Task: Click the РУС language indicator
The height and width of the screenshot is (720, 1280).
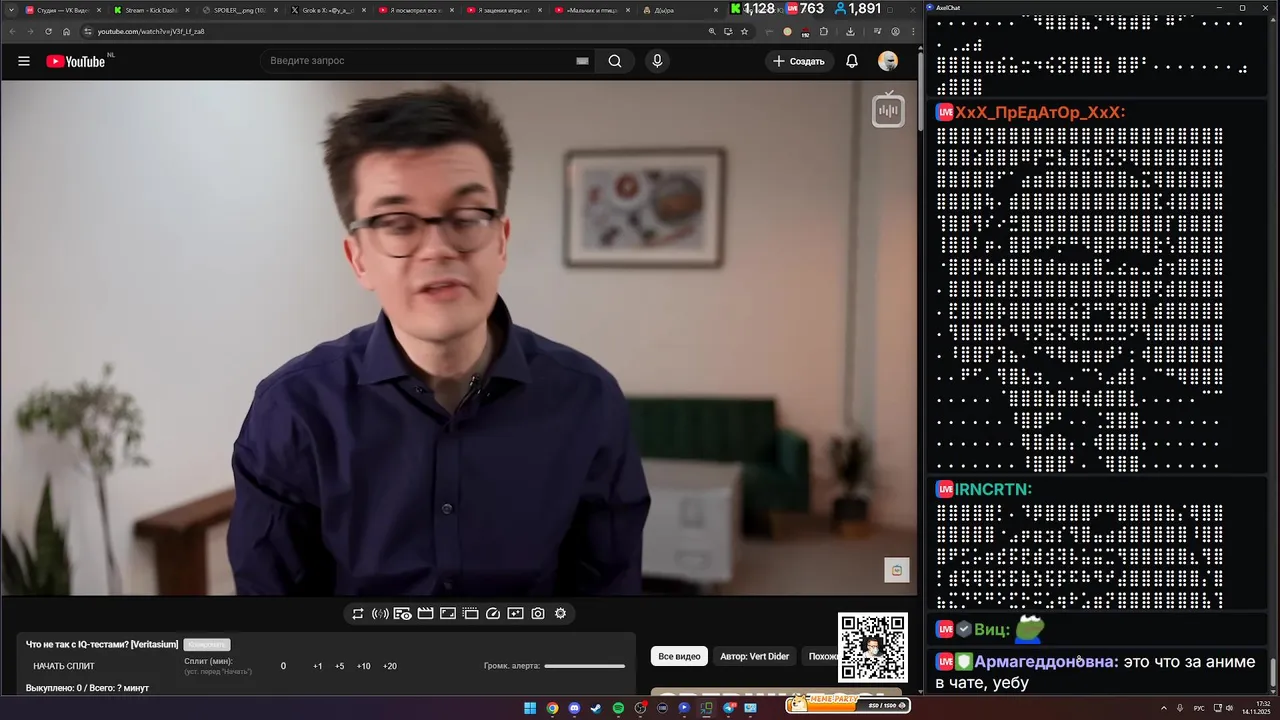Action: click(1199, 708)
